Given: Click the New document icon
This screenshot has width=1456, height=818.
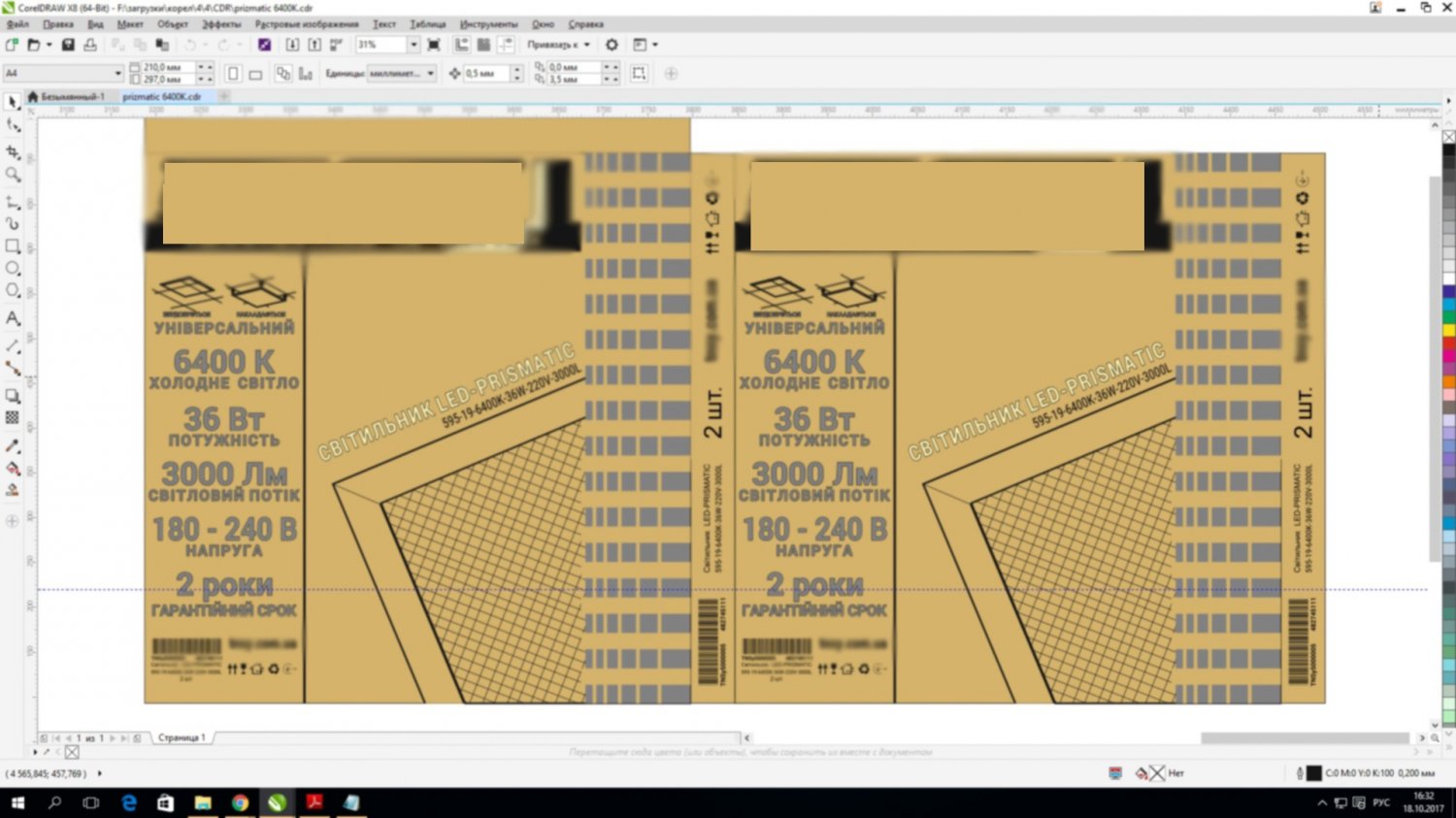Looking at the screenshot, I should click(x=12, y=45).
